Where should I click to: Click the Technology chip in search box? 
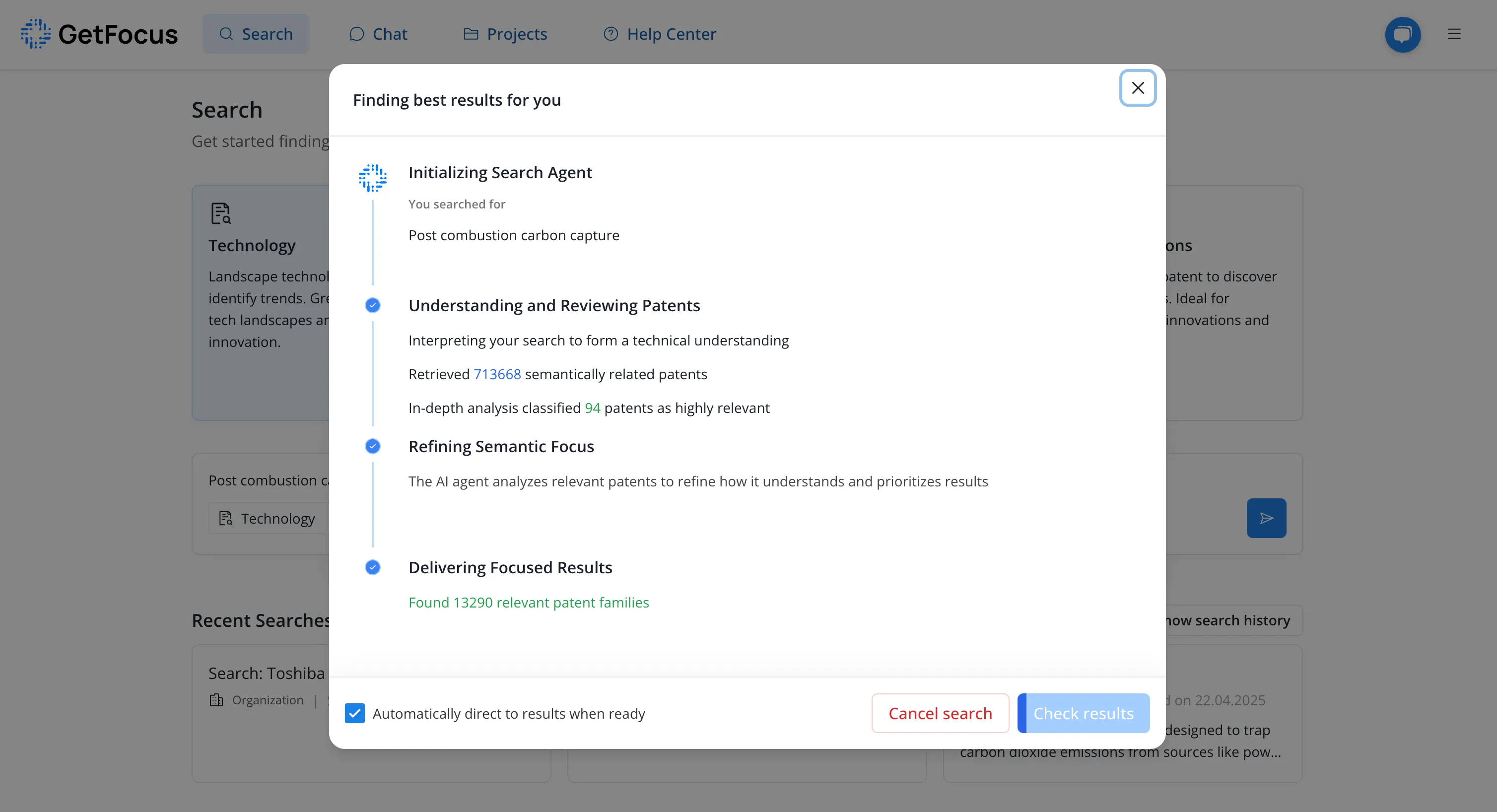268,518
